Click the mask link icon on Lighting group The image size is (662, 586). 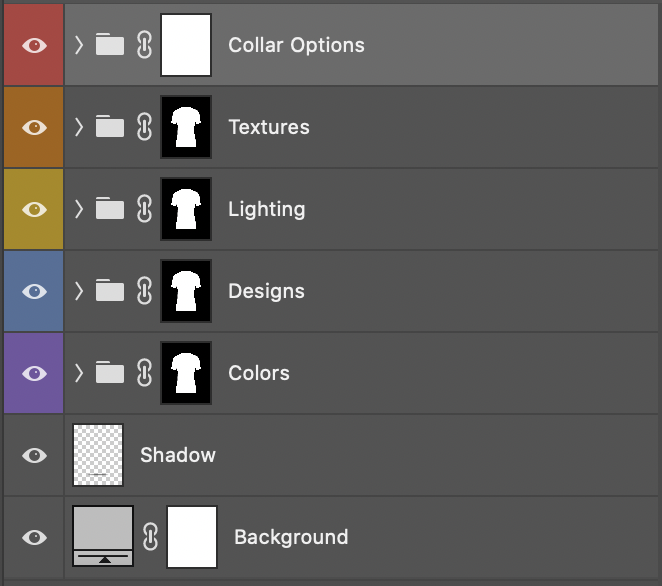(x=144, y=209)
